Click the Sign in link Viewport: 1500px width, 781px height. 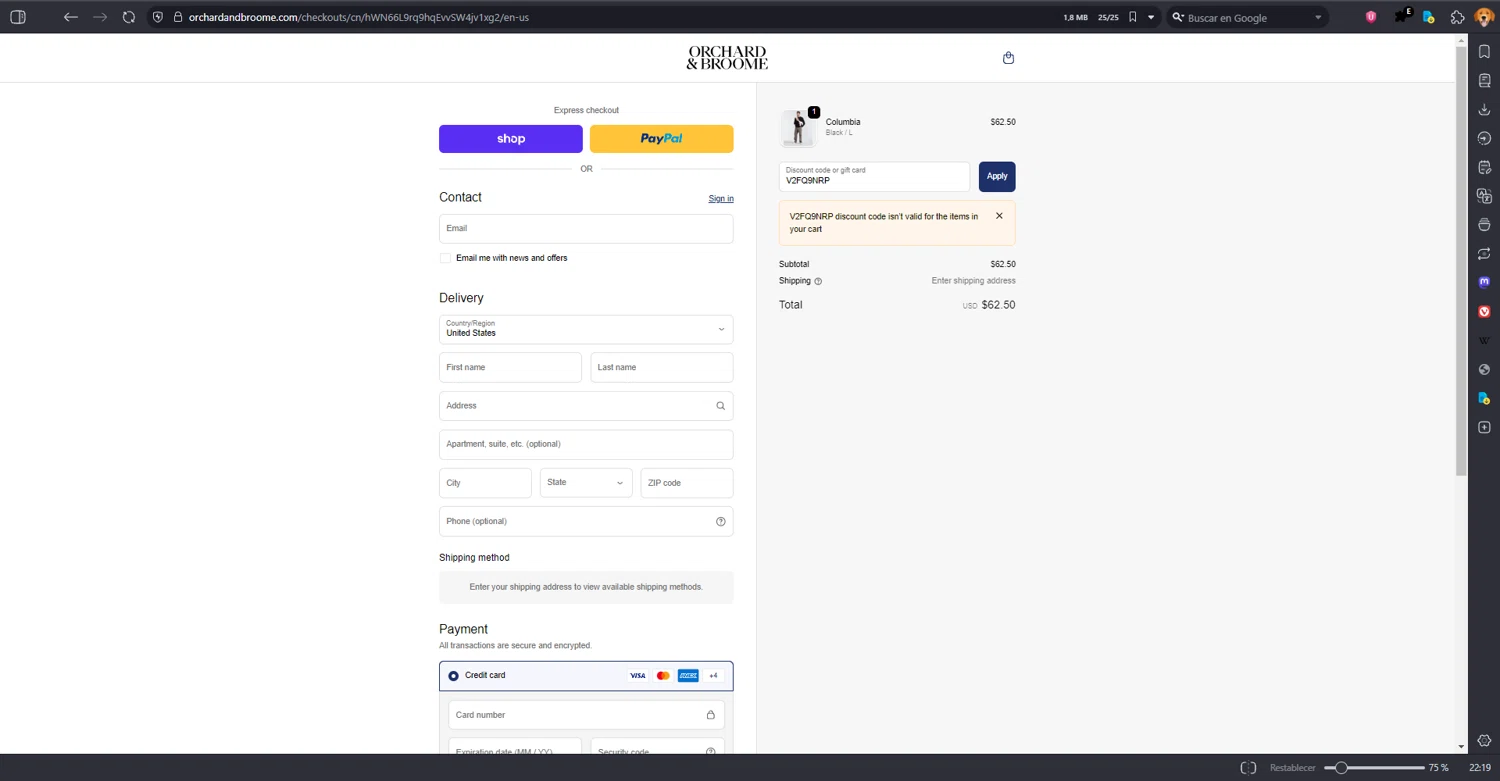pyautogui.click(x=721, y=199)
